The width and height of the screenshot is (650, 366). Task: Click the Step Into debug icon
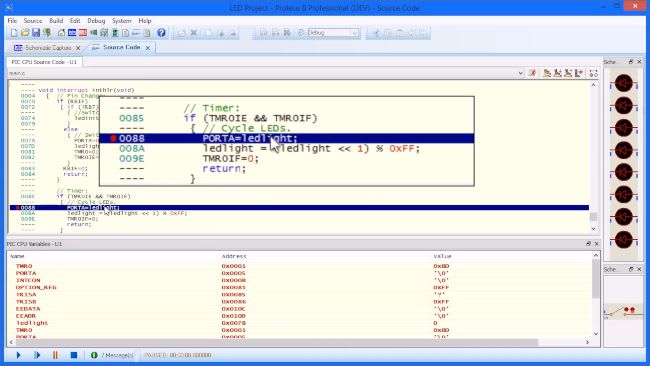[x=558, y=73]
